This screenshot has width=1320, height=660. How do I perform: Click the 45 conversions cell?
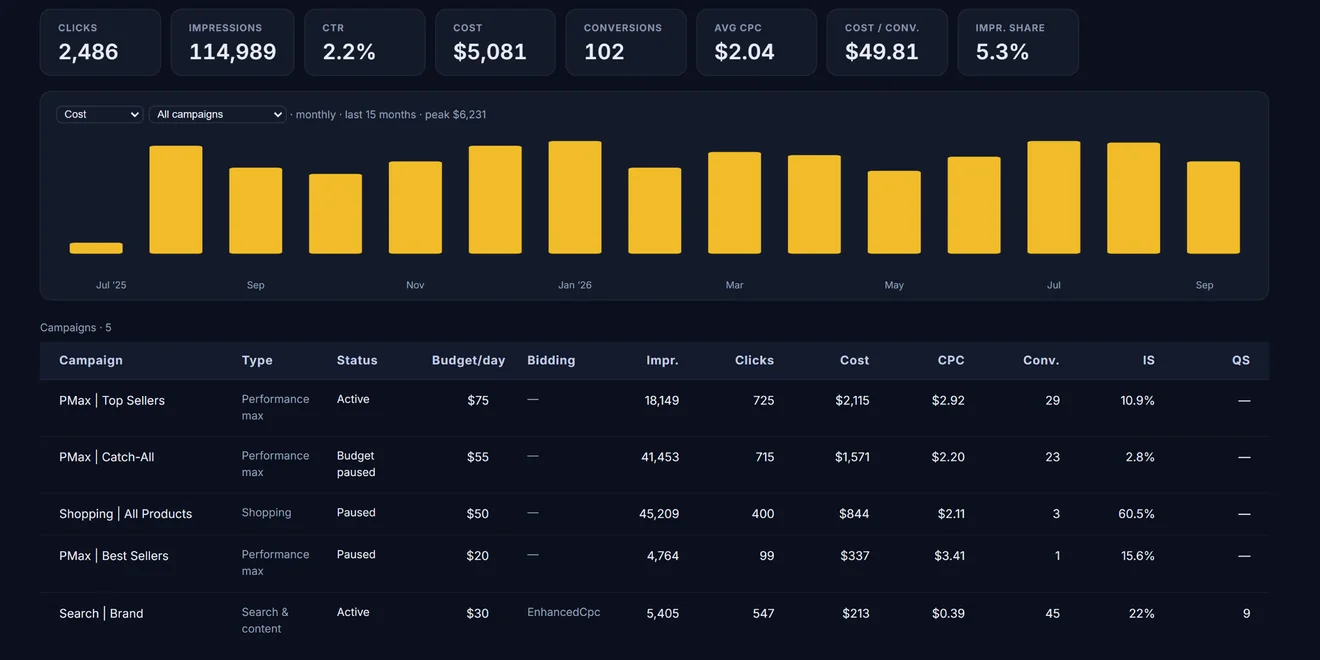coord(1052,613)
